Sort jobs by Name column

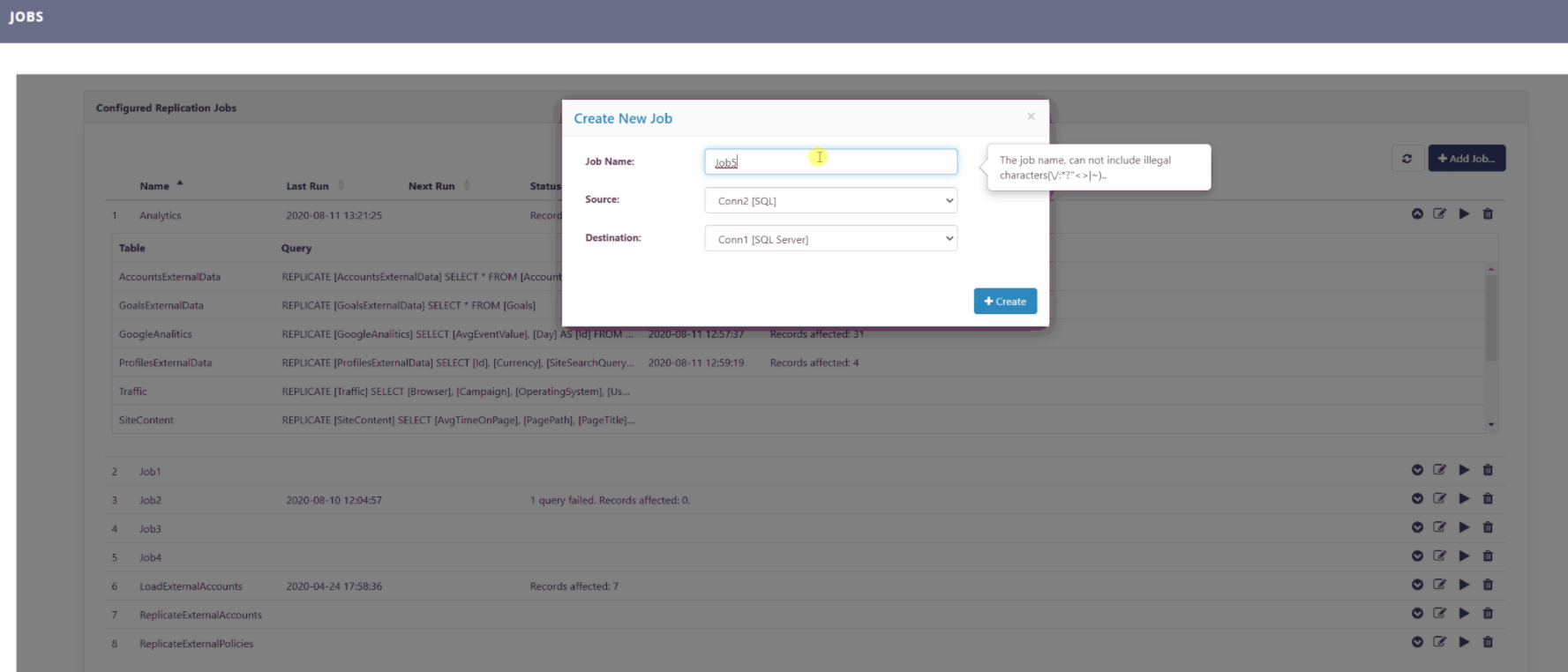(155, 186)
